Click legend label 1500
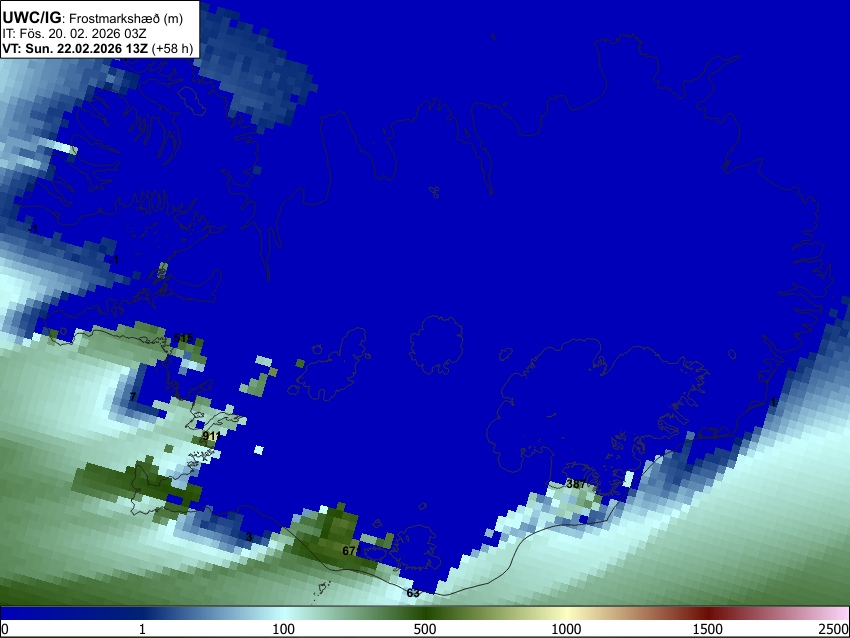This screenshot has width=850, height=638. (707, 629)
